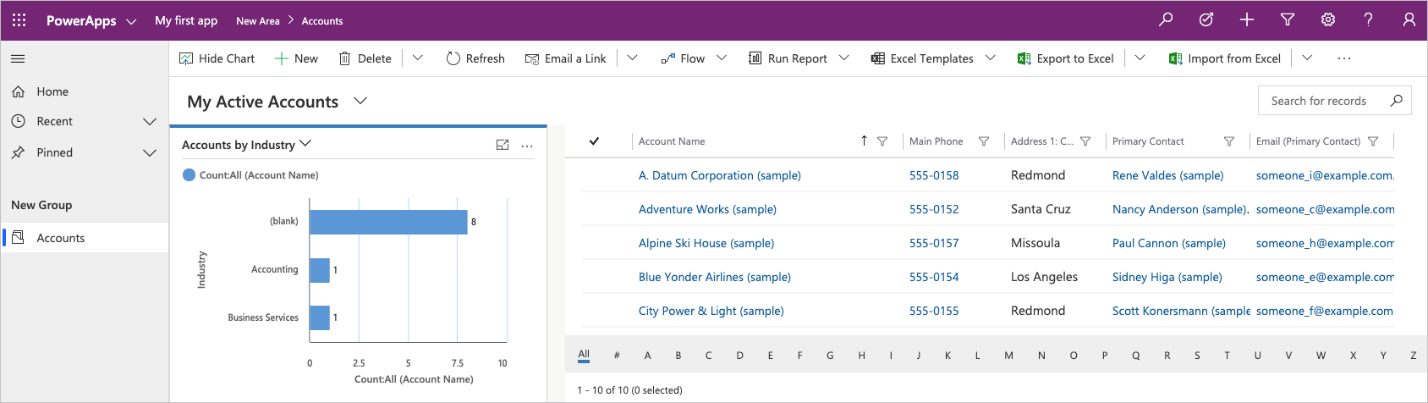
Task: Click Import from Excel
Action: click(x=1225, y=58)
